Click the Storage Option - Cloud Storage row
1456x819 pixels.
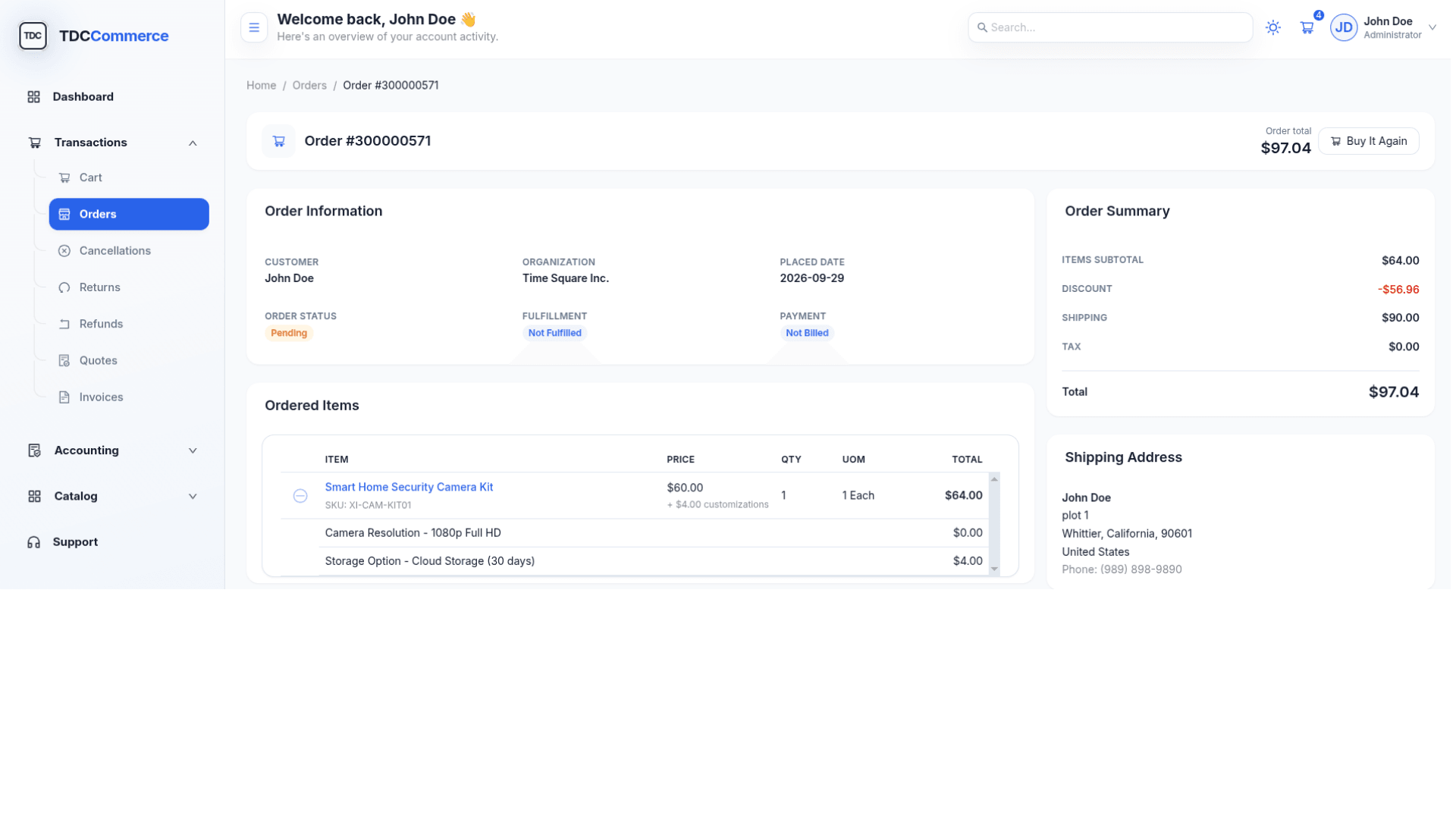coord(654,561)
